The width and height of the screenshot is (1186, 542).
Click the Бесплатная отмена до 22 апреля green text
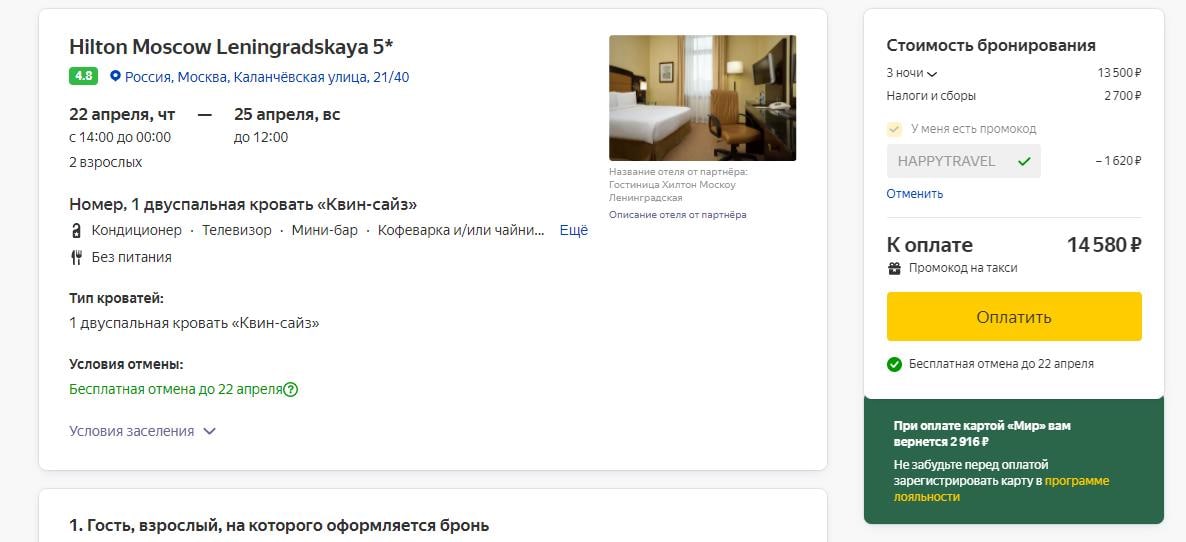[x=175, y=390]
